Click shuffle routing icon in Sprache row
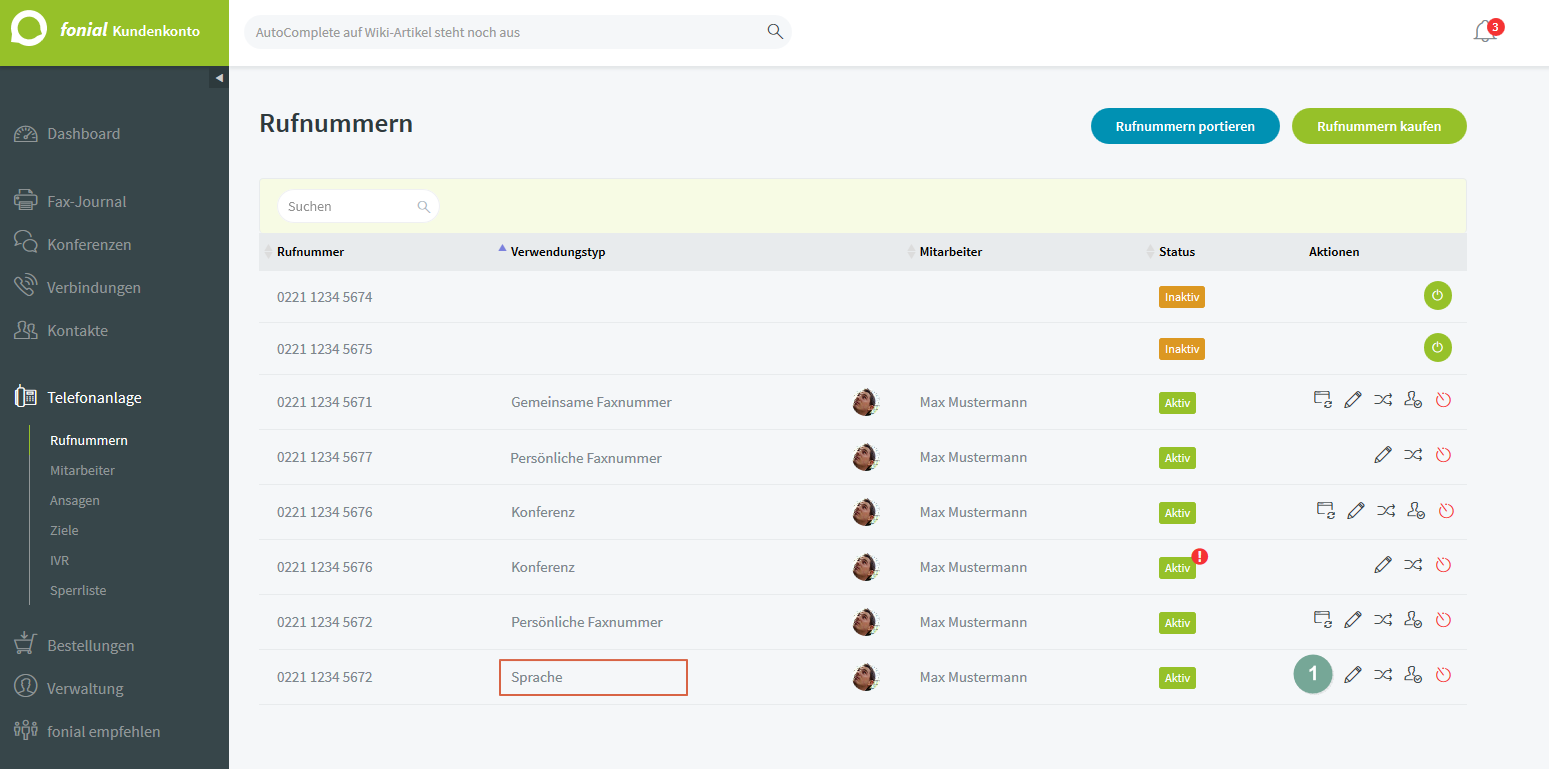 (x=1382, y=675)
